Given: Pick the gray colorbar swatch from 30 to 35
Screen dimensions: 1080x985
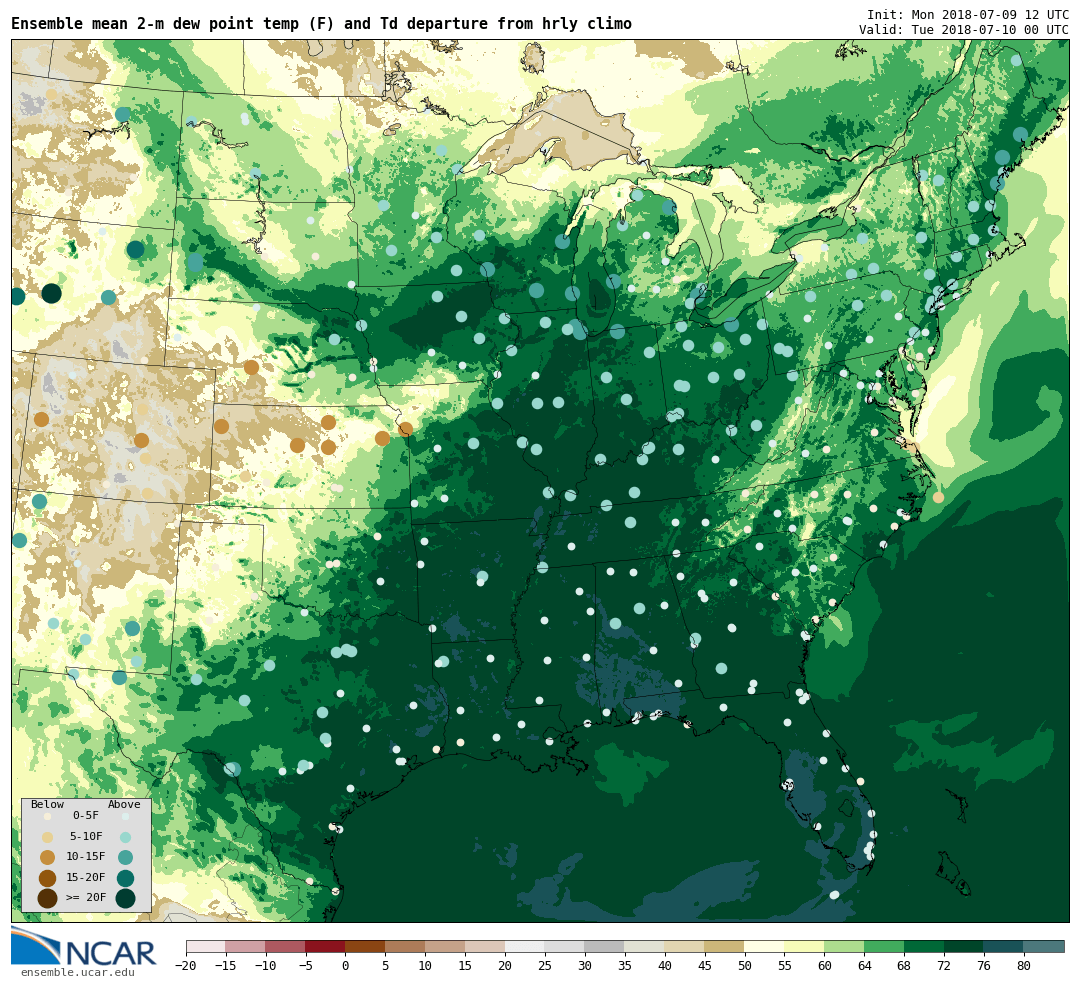Looking at the screenshot, I should pos(605,946).
